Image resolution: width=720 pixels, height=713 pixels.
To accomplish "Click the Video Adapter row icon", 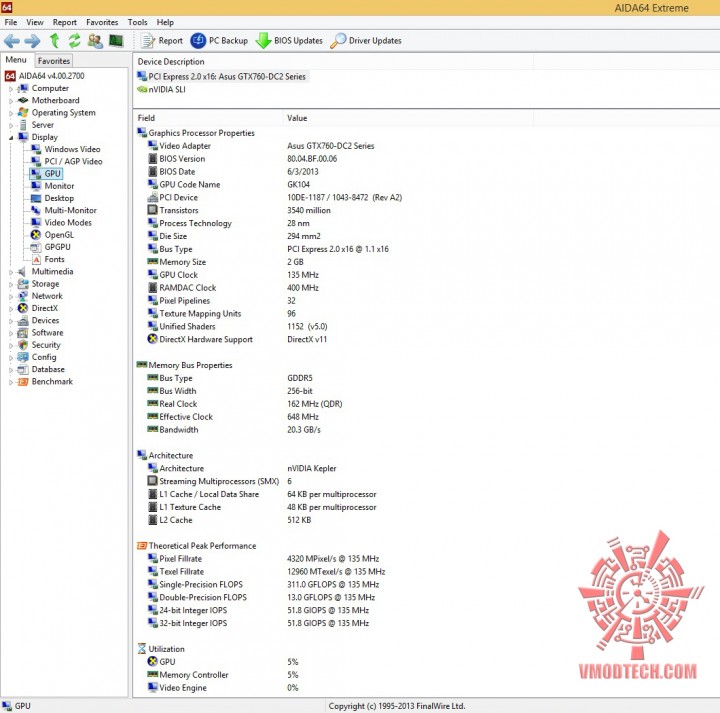I will [x=153, y=146].
